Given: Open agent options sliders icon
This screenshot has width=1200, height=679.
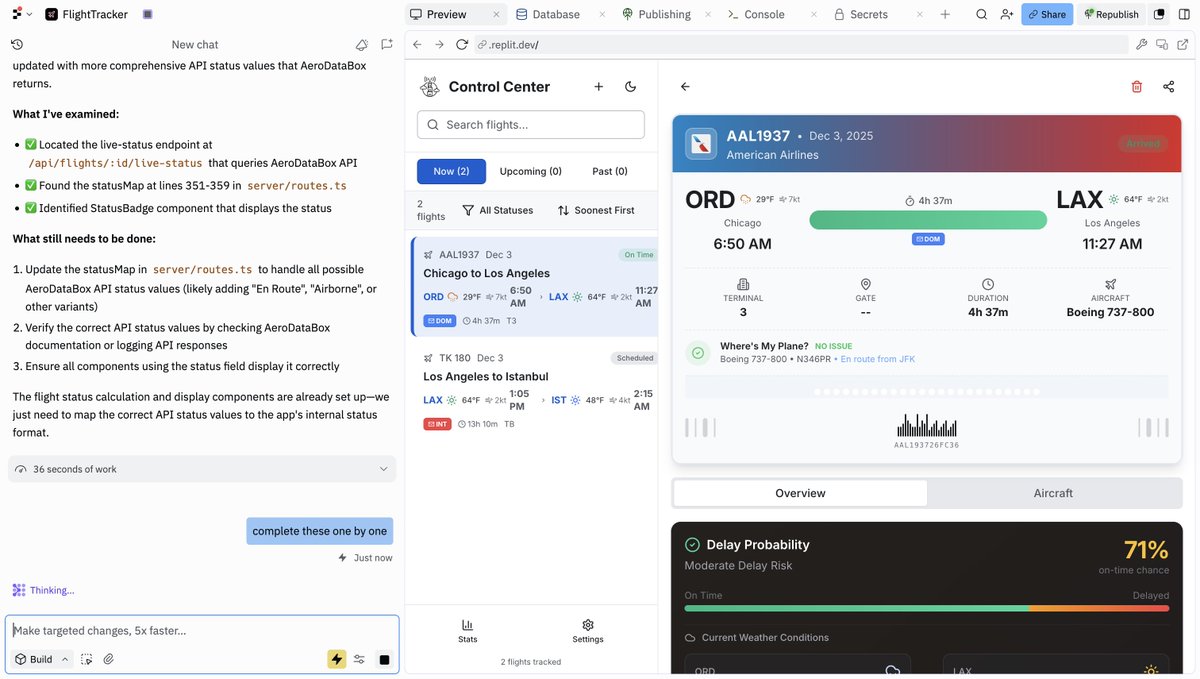Looking at the screenshot, I should pyautogui.click(x=360, y=659).
